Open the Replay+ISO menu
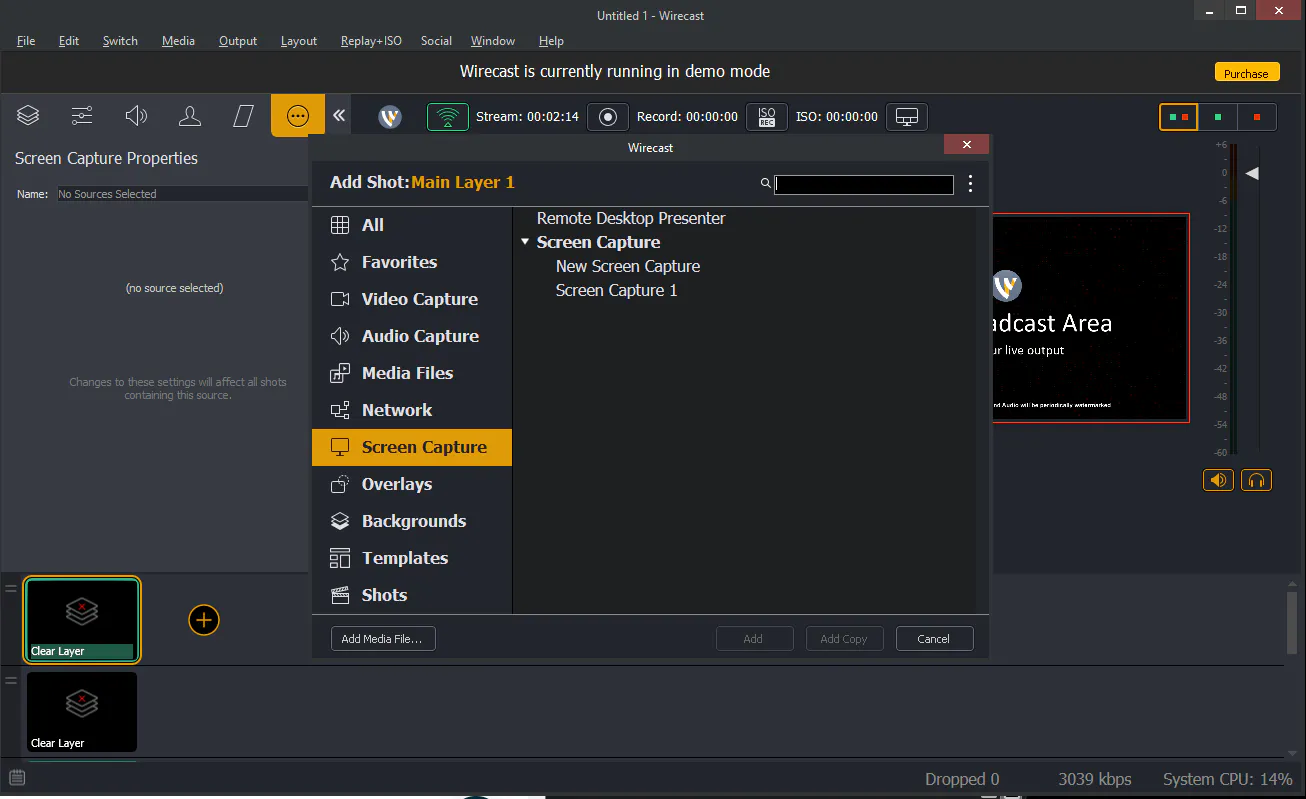1306x799 pixels. tap(371, 41)
